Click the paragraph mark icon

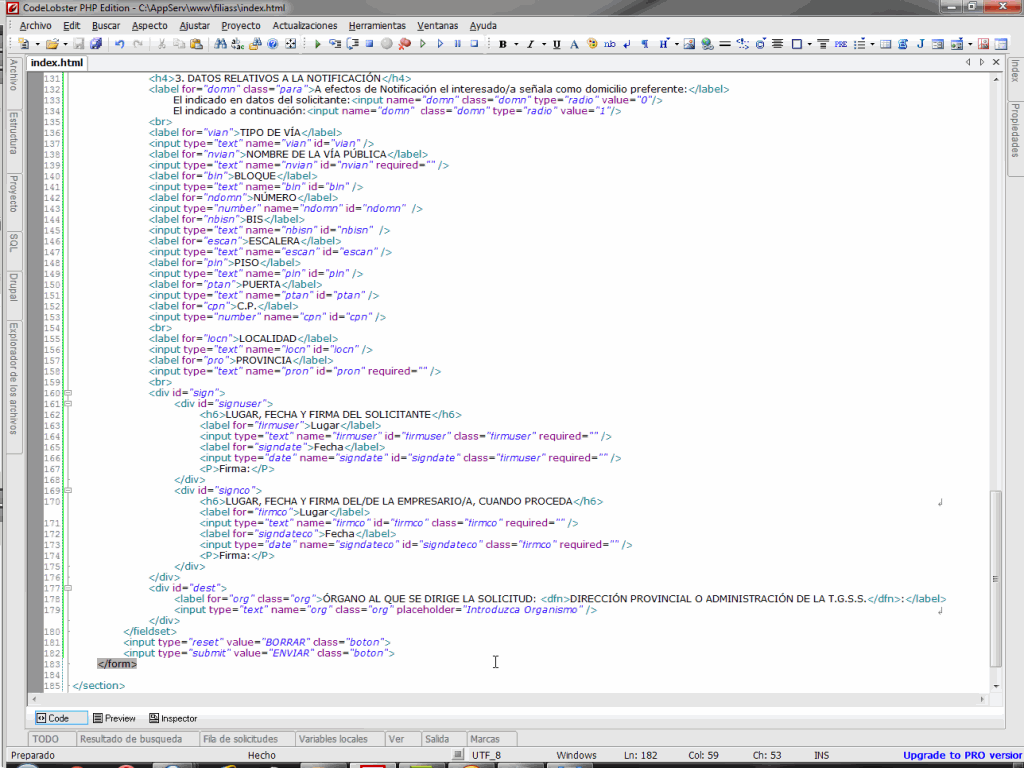[x=645, y=44]
